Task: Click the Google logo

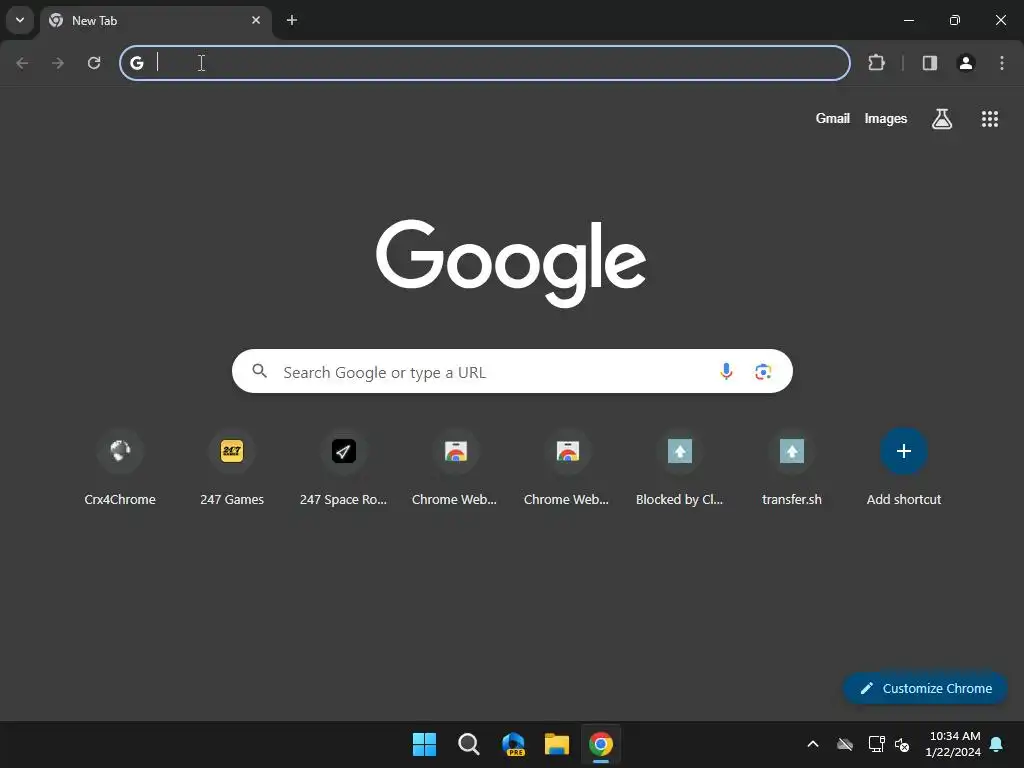Action: click(x=511, y=263)
